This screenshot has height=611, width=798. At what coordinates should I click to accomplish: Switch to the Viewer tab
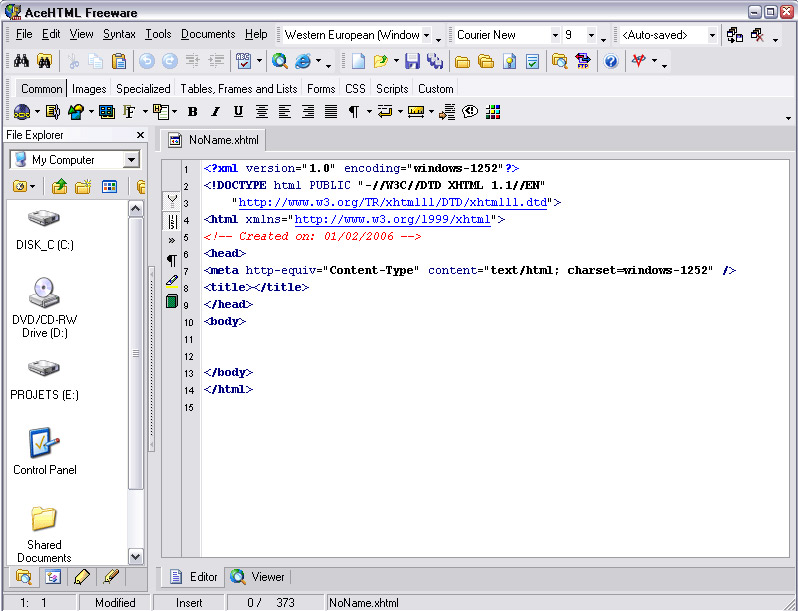pyautogui.click(x=259, y=576)
